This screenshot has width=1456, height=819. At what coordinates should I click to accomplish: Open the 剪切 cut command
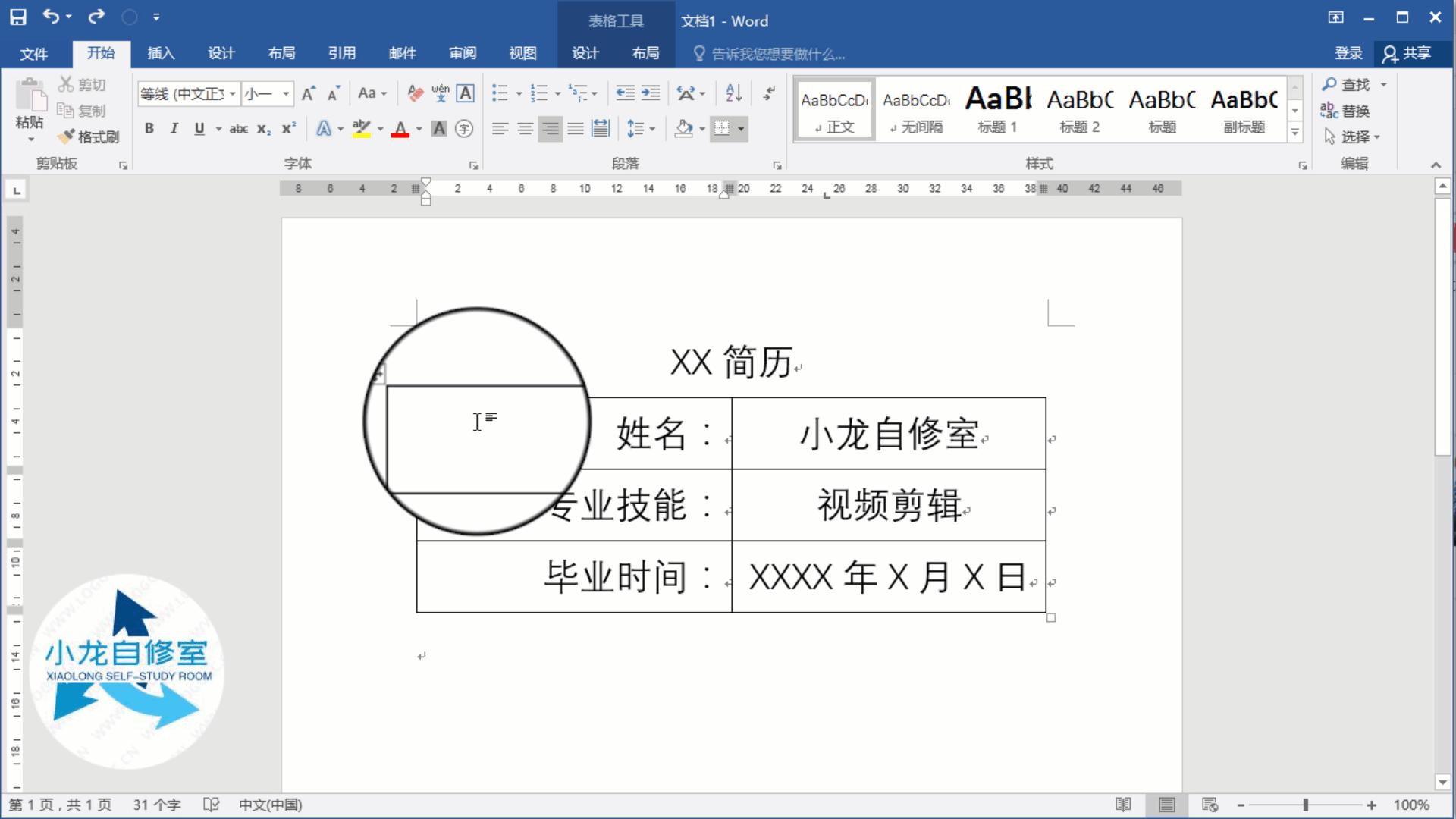(x=82, y=84)
